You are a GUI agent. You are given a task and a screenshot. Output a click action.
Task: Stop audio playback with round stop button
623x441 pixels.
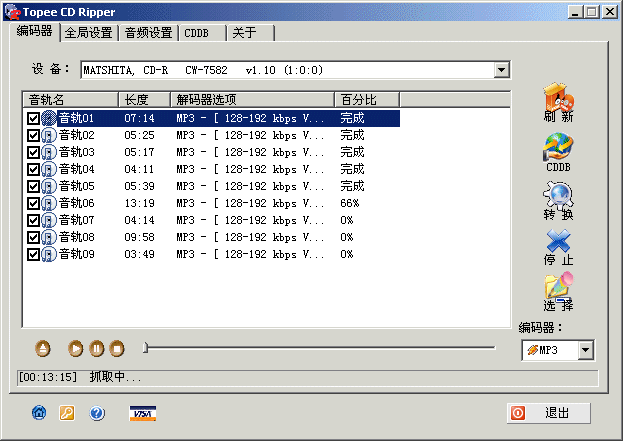tap(117, 349)
